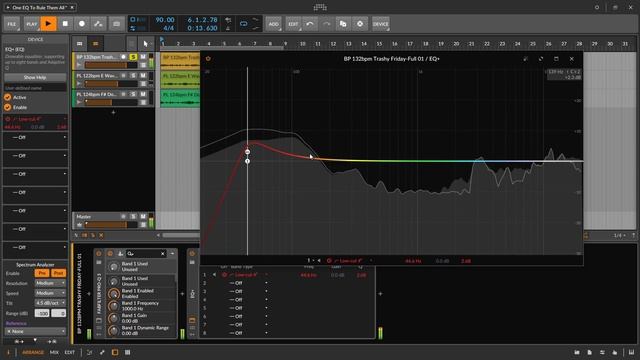
Task: Enable the Pre spectrum analyzer button
Action: click(x=42, y=273)
